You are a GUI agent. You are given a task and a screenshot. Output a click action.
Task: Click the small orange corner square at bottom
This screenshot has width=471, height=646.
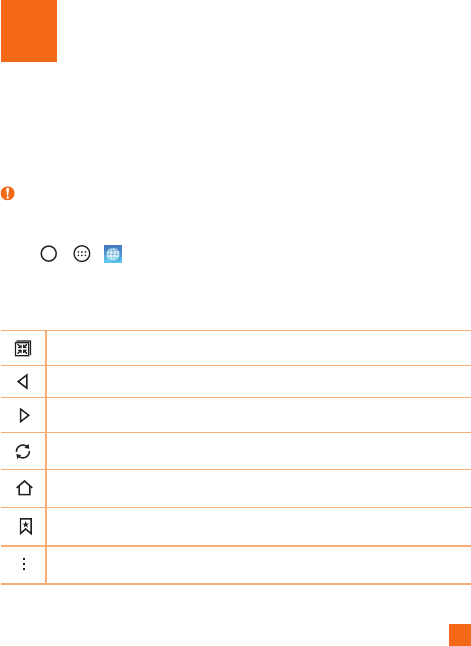(x=460, y=635)
